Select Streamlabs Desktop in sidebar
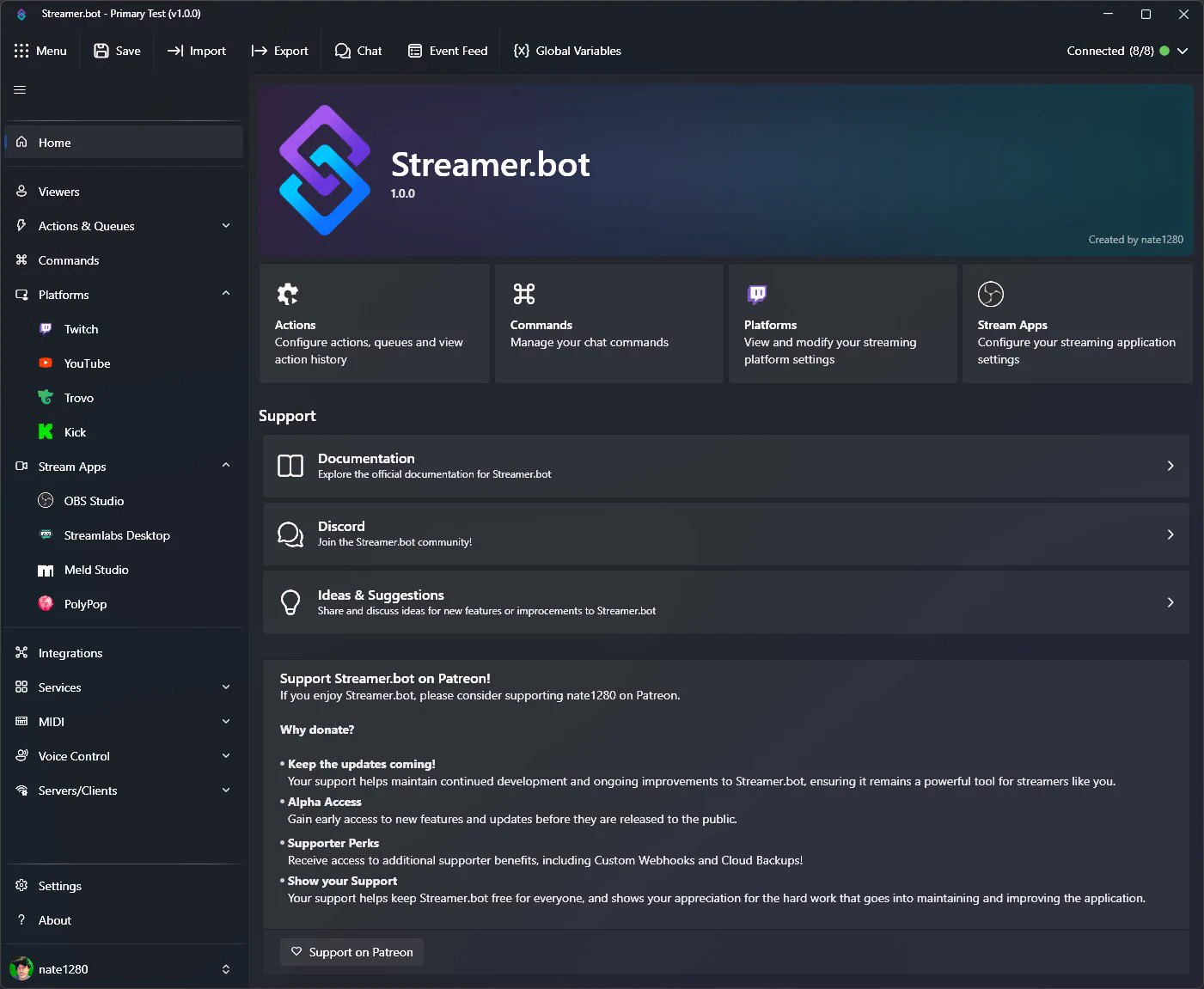Screen dimensions: 1204x989 point(124,535)
